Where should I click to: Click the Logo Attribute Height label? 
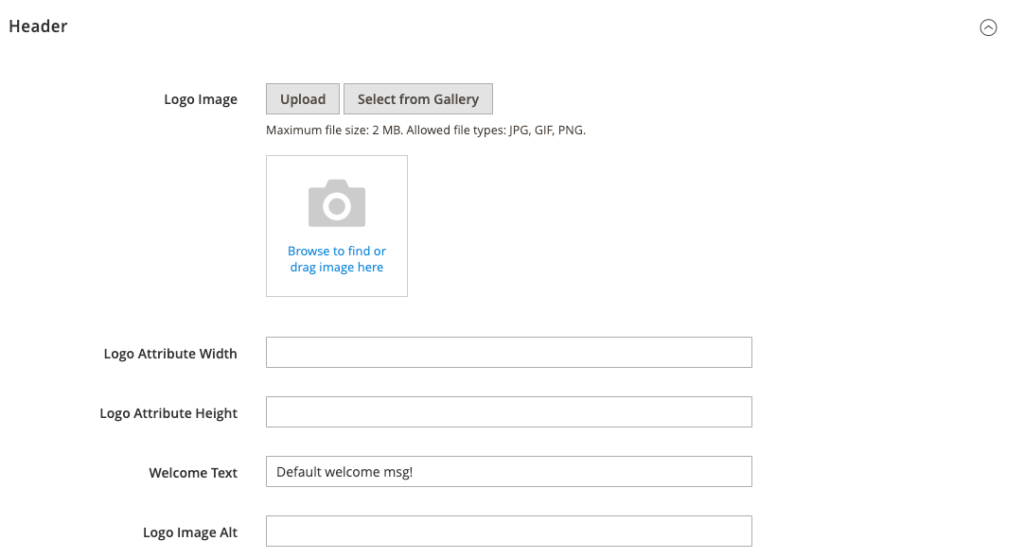pos(168,414)
